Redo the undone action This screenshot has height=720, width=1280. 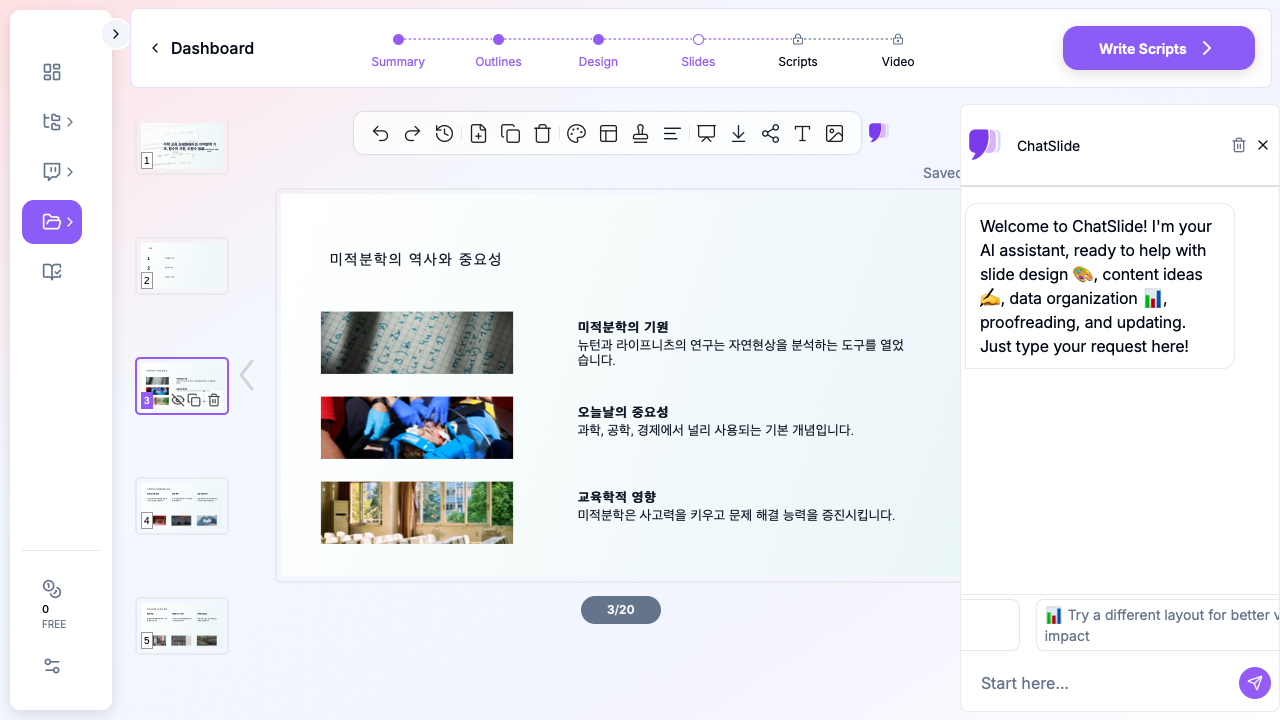coord(412,133)
